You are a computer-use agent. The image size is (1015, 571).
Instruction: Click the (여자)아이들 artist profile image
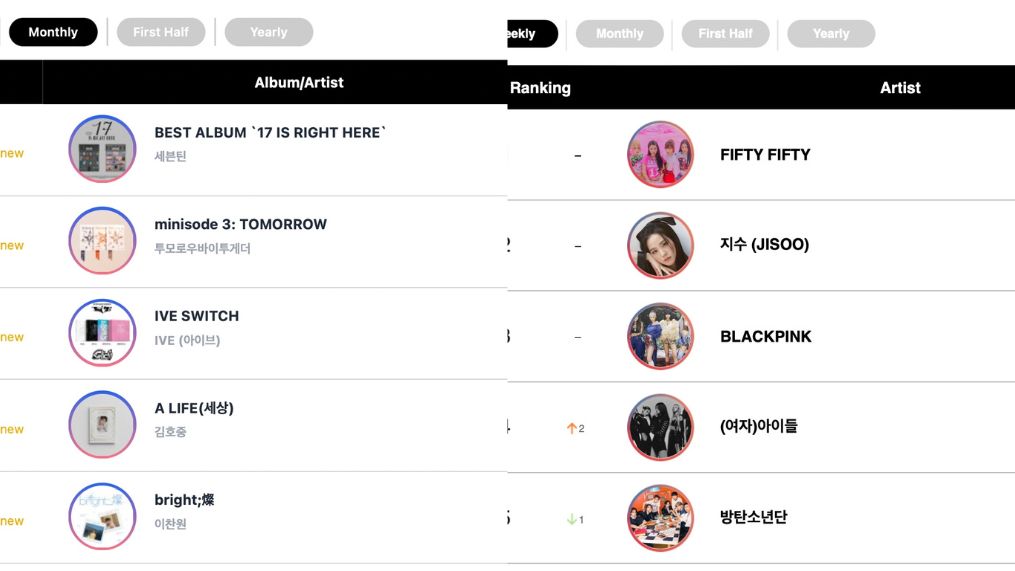click(x=660, y=427)
